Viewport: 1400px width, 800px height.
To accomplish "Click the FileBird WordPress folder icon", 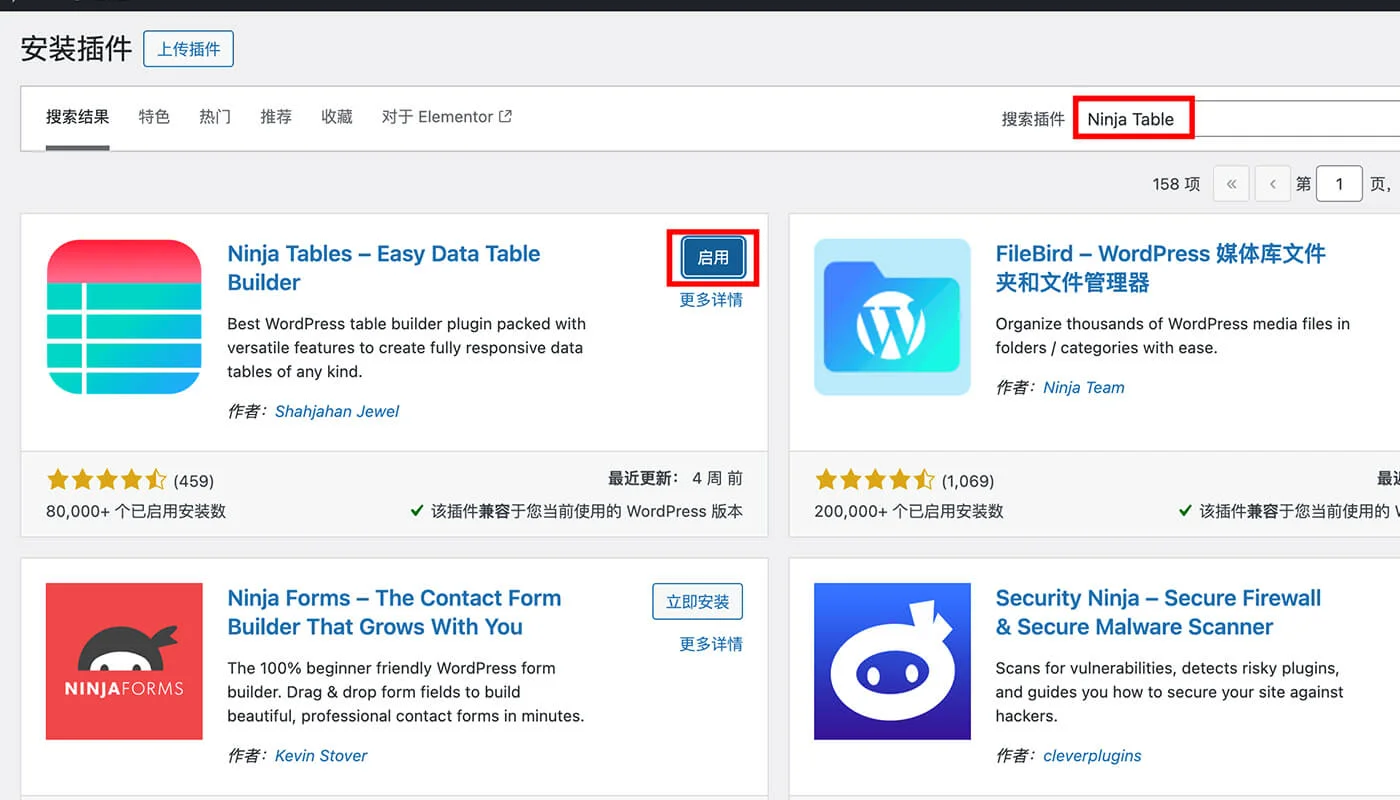I will [892, 316].
